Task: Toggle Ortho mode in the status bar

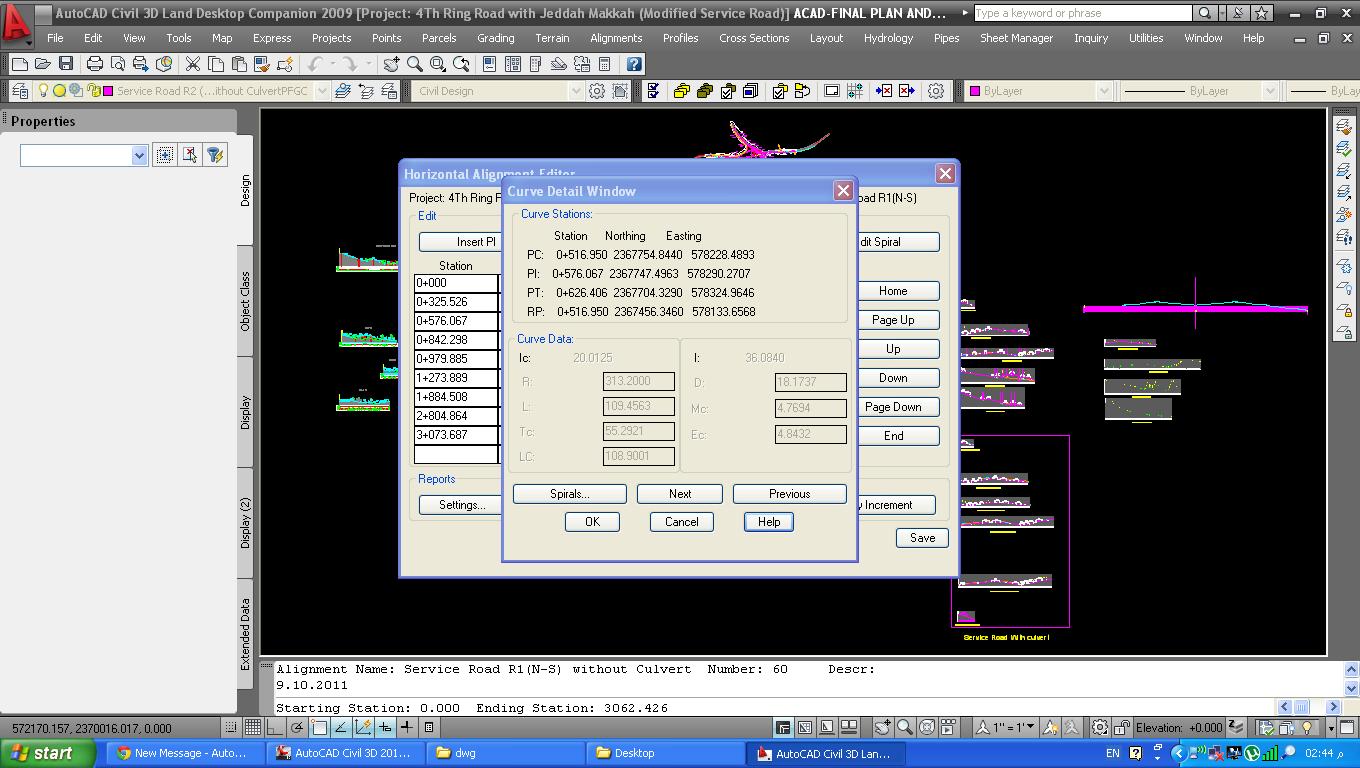Action: click(275, 728)
